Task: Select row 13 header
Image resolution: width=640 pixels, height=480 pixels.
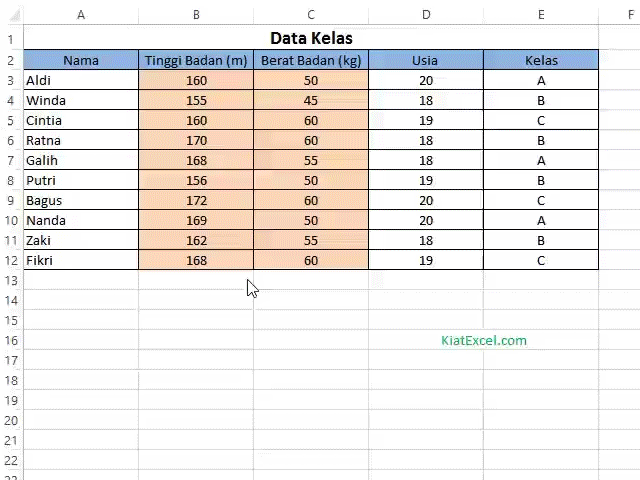Action: [x=11, y=280]
